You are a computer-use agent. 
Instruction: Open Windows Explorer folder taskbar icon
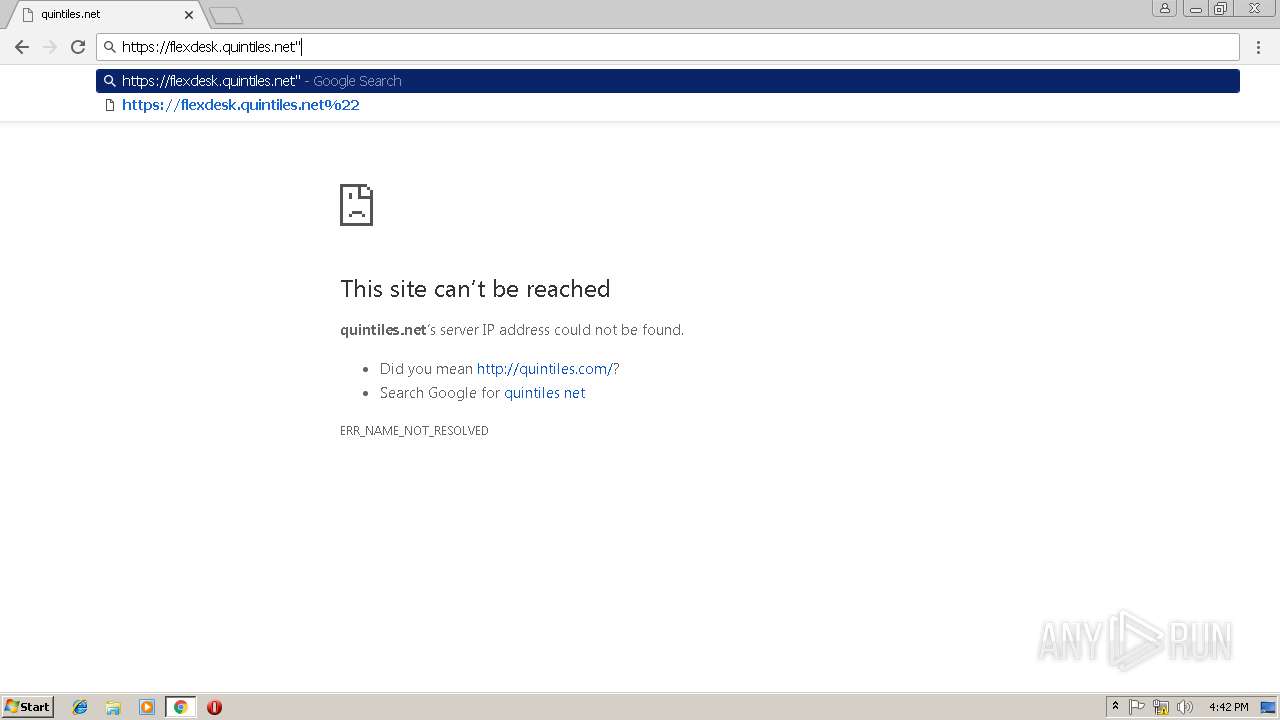click(113, 707)
